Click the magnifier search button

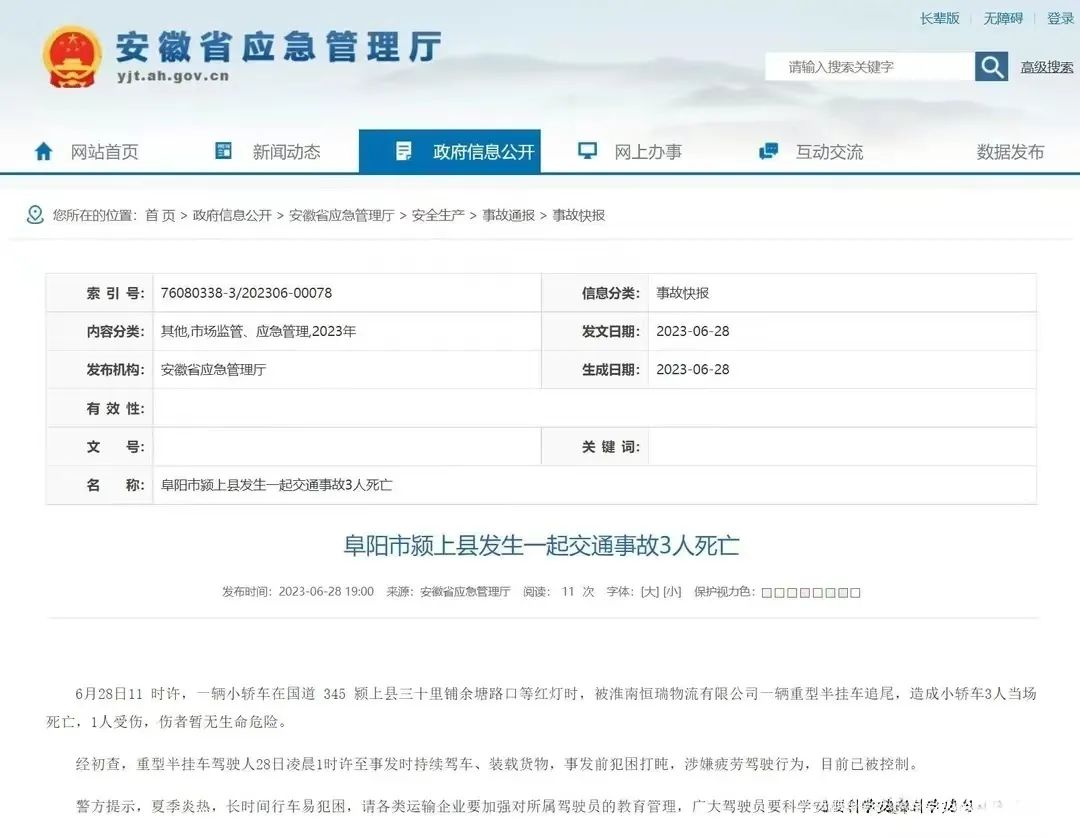991,67
